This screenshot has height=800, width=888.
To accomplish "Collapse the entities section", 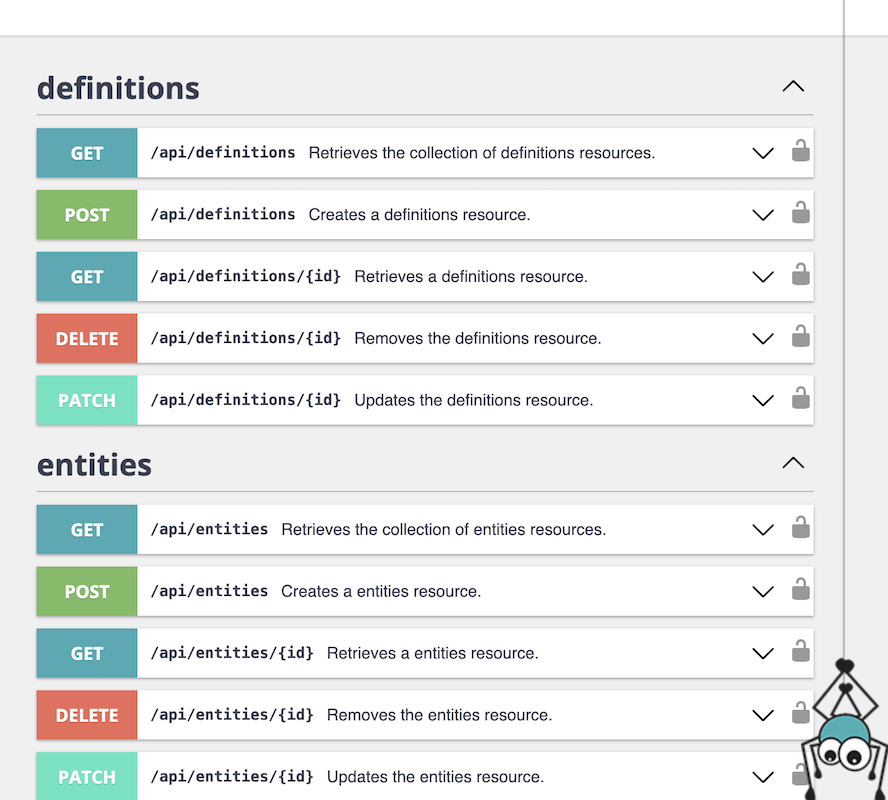I will 793,464.
